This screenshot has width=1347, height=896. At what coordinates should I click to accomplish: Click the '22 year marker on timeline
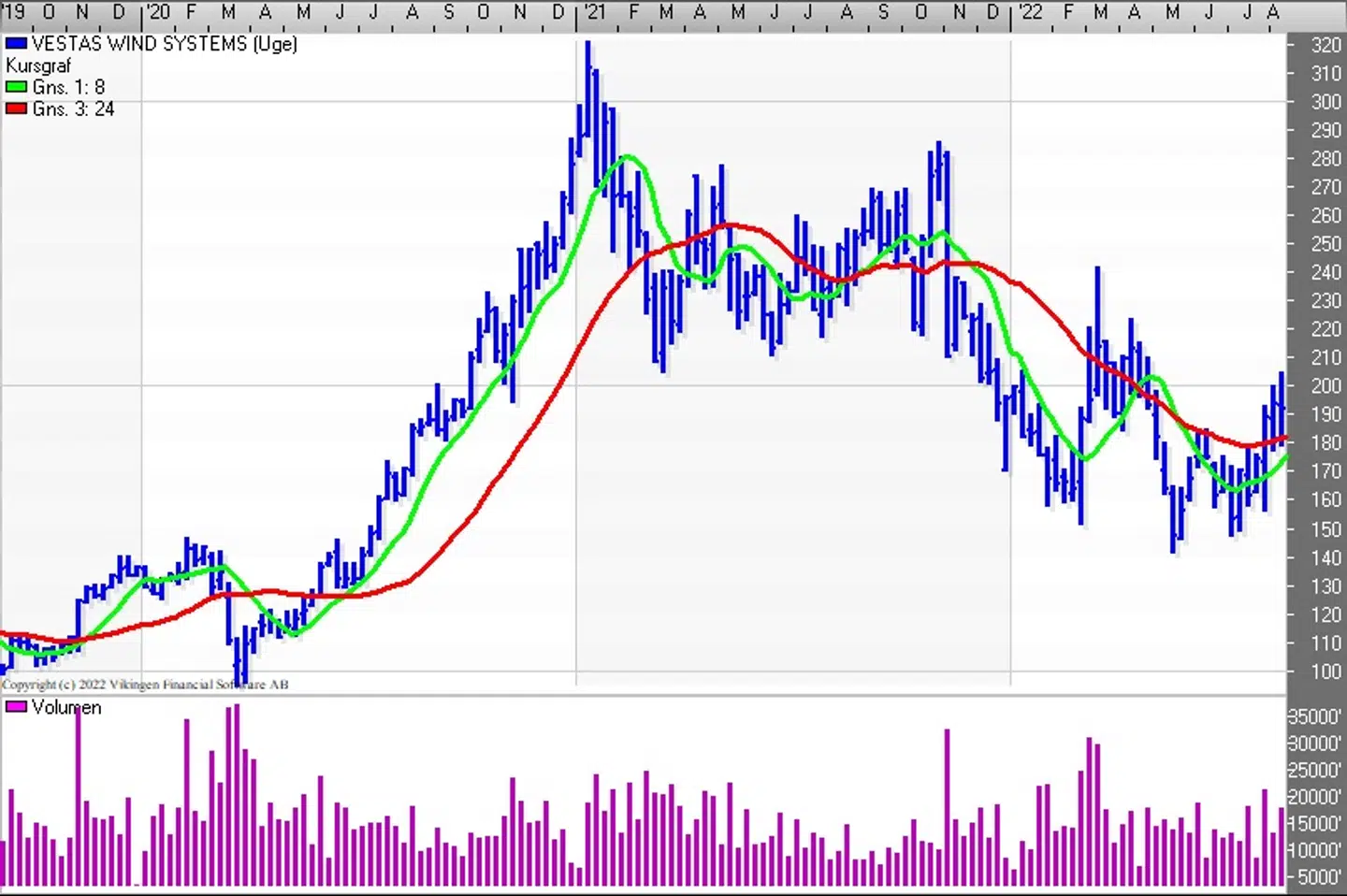[1030, 12]
